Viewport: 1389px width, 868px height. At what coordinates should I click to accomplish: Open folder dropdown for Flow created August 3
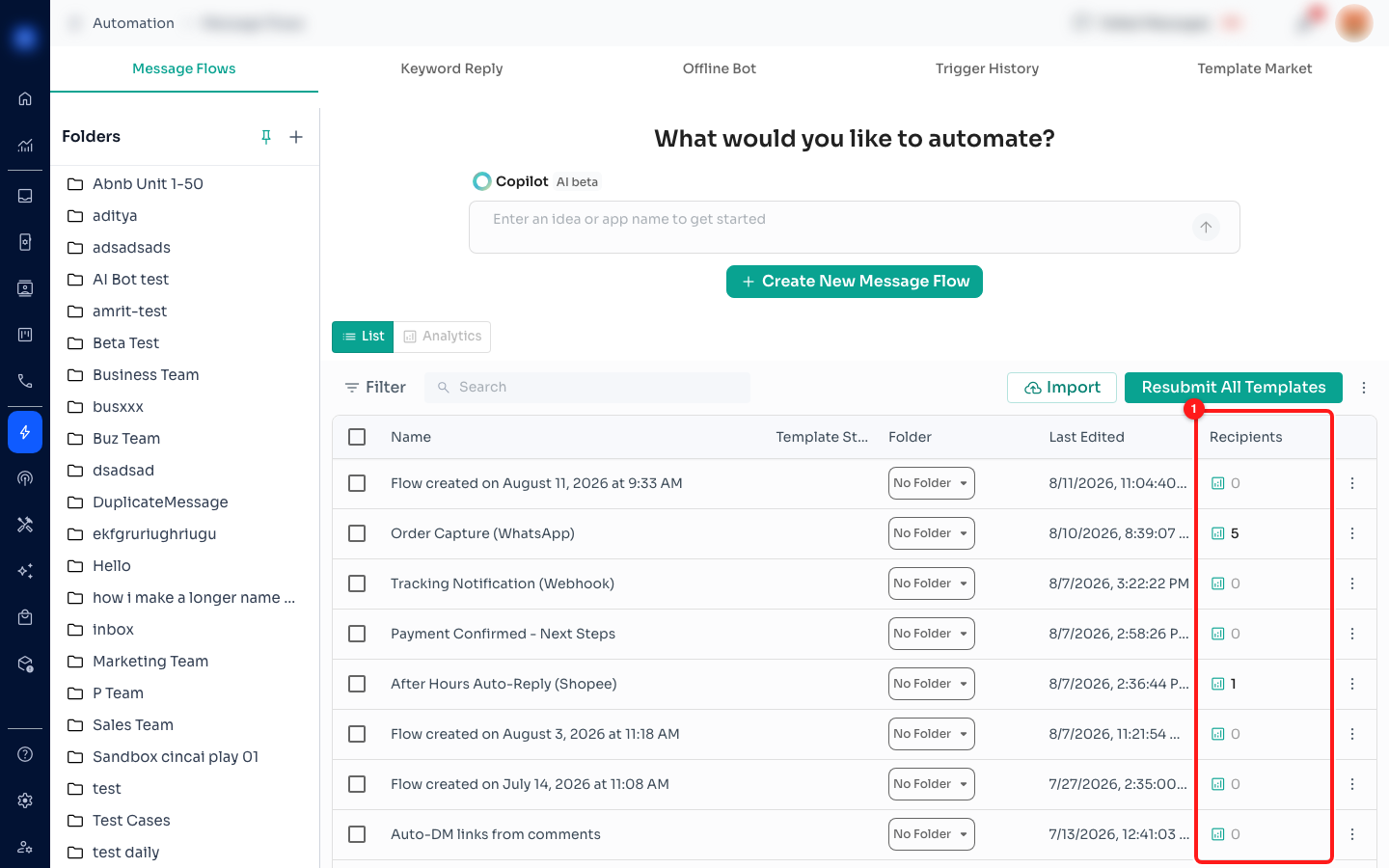tap(932, 734)
